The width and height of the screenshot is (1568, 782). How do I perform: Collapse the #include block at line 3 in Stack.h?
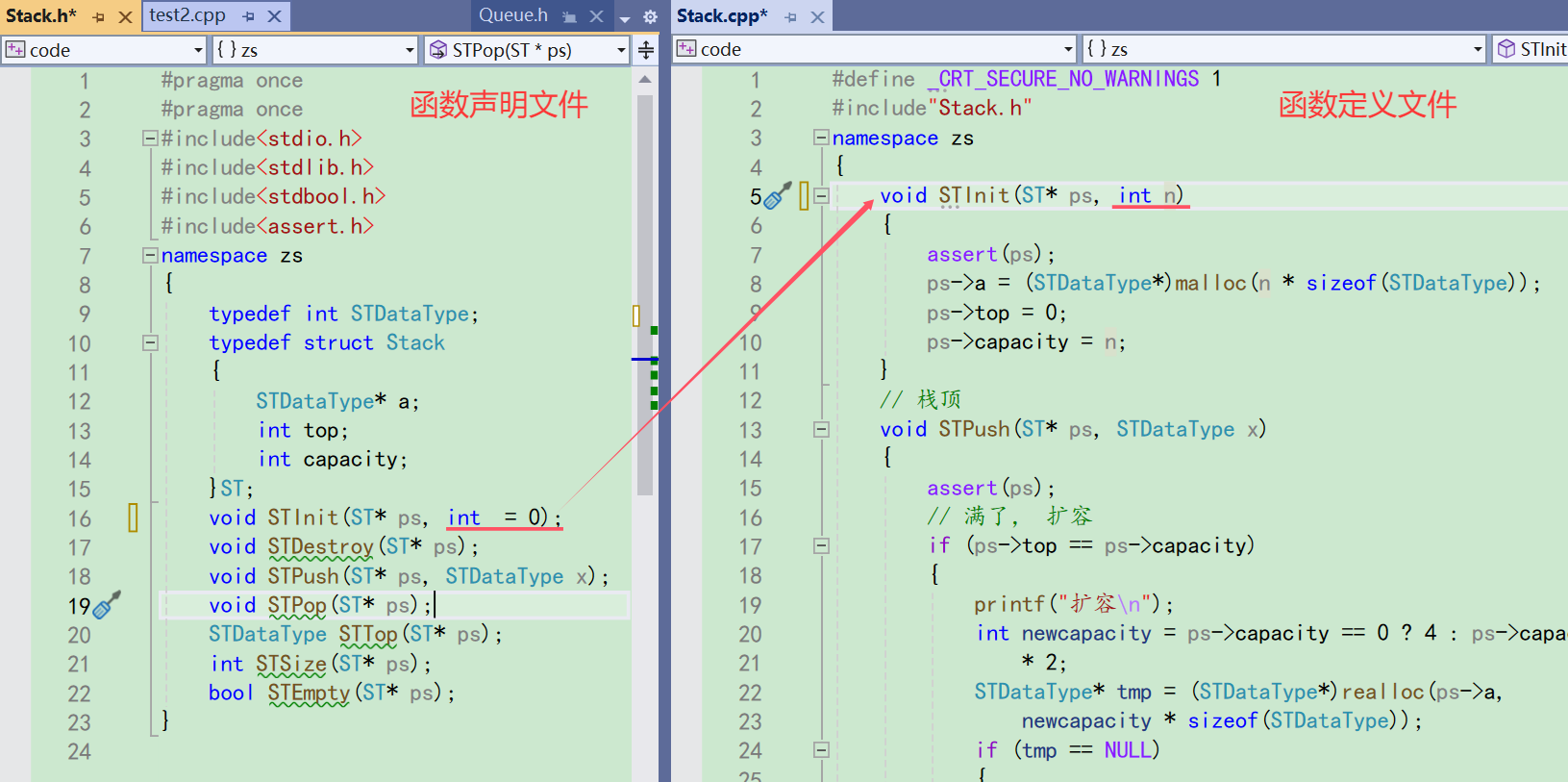[x=150, y=139]
